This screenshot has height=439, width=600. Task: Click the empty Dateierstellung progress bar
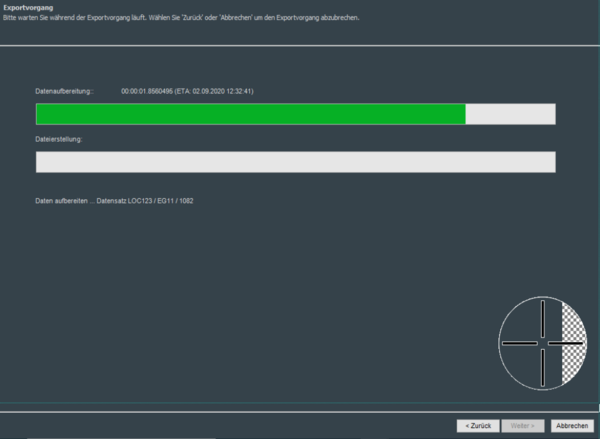coord(295,162)
